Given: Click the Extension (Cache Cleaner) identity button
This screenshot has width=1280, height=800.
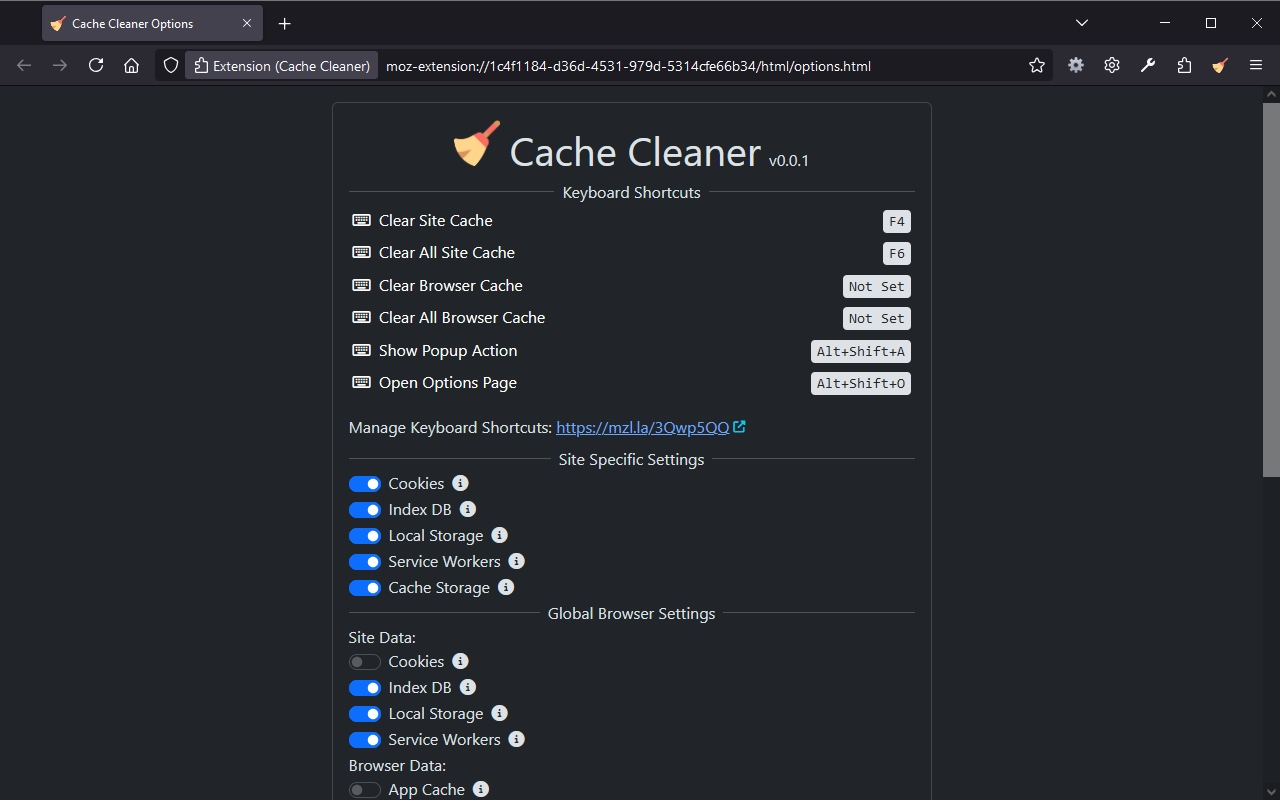Looking at the screenshot, I should pos(283,65).
